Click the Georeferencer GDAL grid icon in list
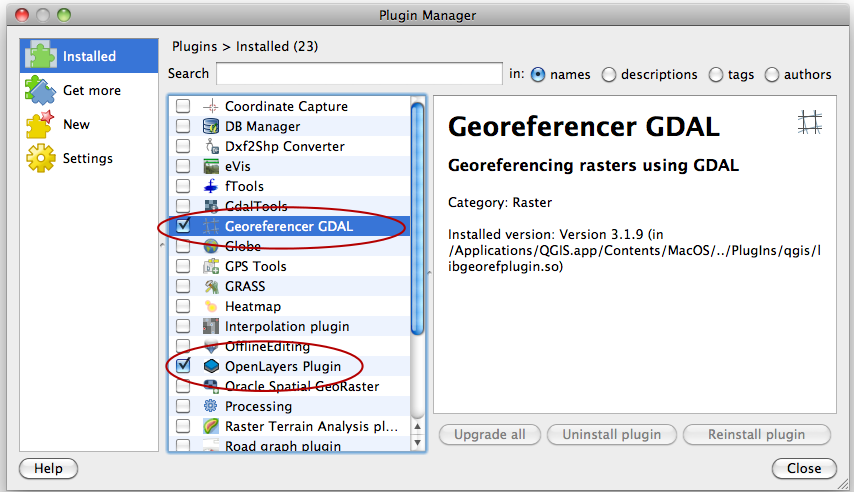This screenshot has width=854, height=492. 211,226
